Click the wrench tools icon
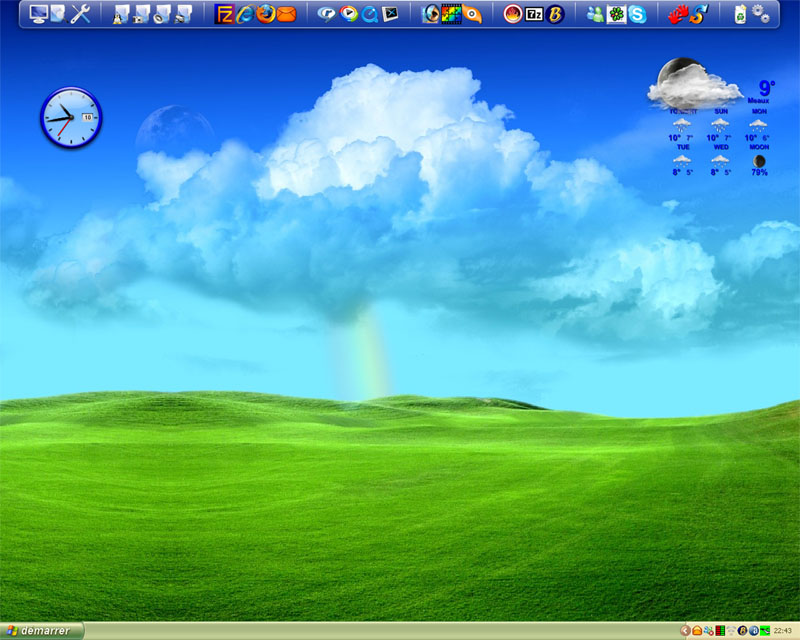Screen dimensions: 800x640 (x=82, y=14)
